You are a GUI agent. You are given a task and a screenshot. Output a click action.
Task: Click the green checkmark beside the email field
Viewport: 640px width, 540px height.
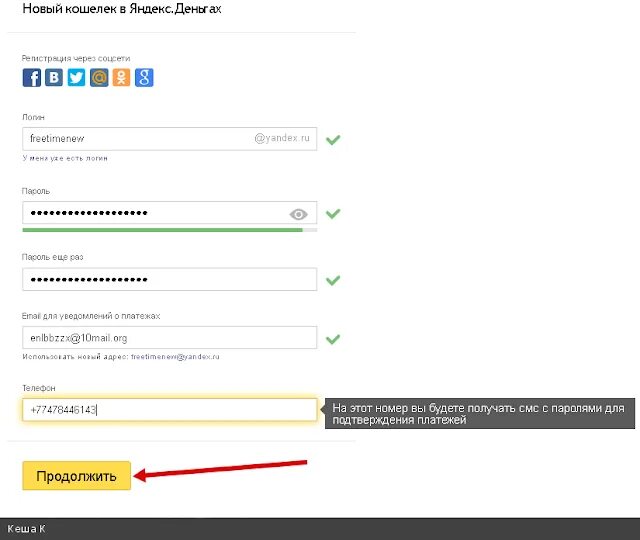(333, 339)
